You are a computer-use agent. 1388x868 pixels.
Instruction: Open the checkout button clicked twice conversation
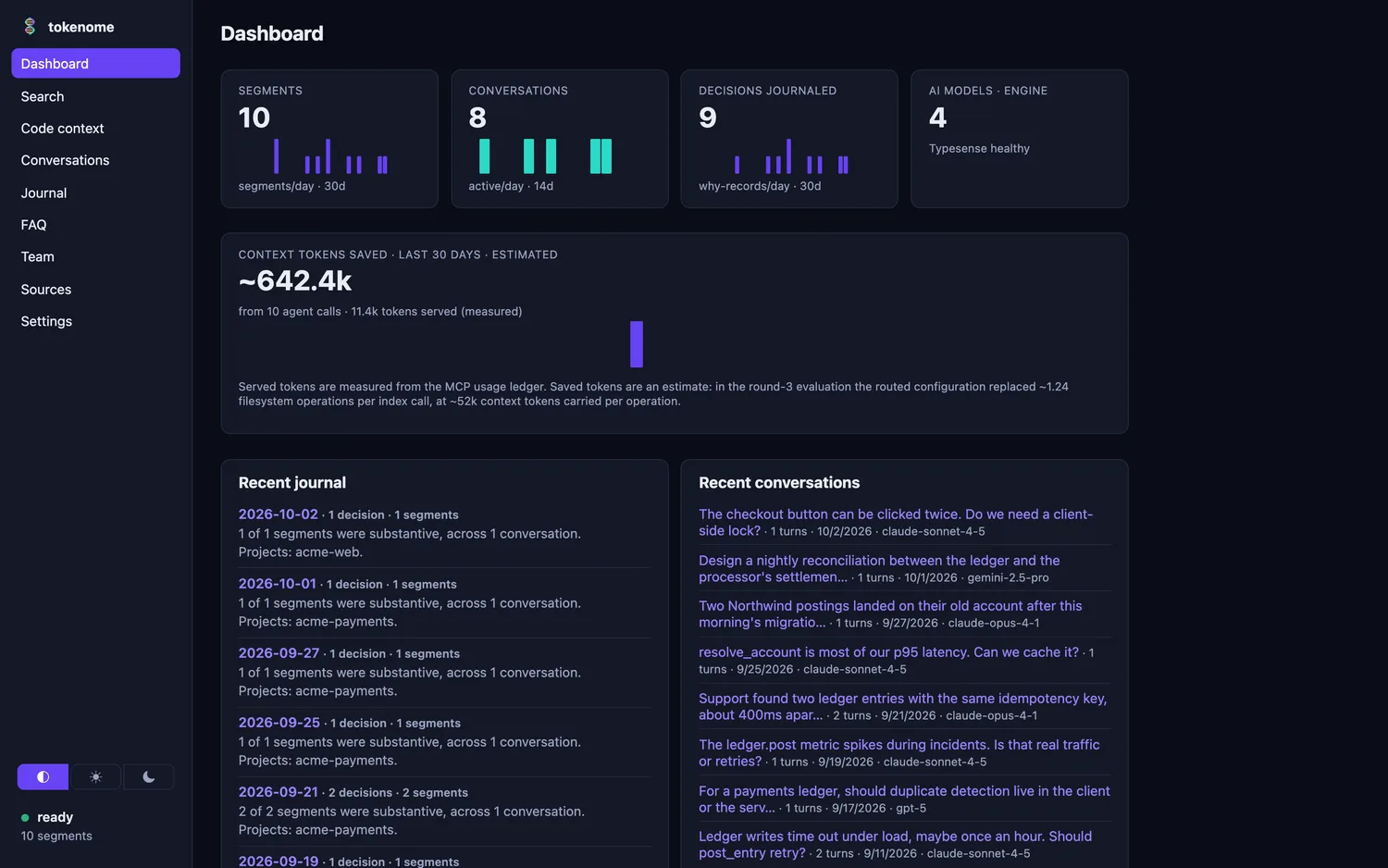pos(896,522)
